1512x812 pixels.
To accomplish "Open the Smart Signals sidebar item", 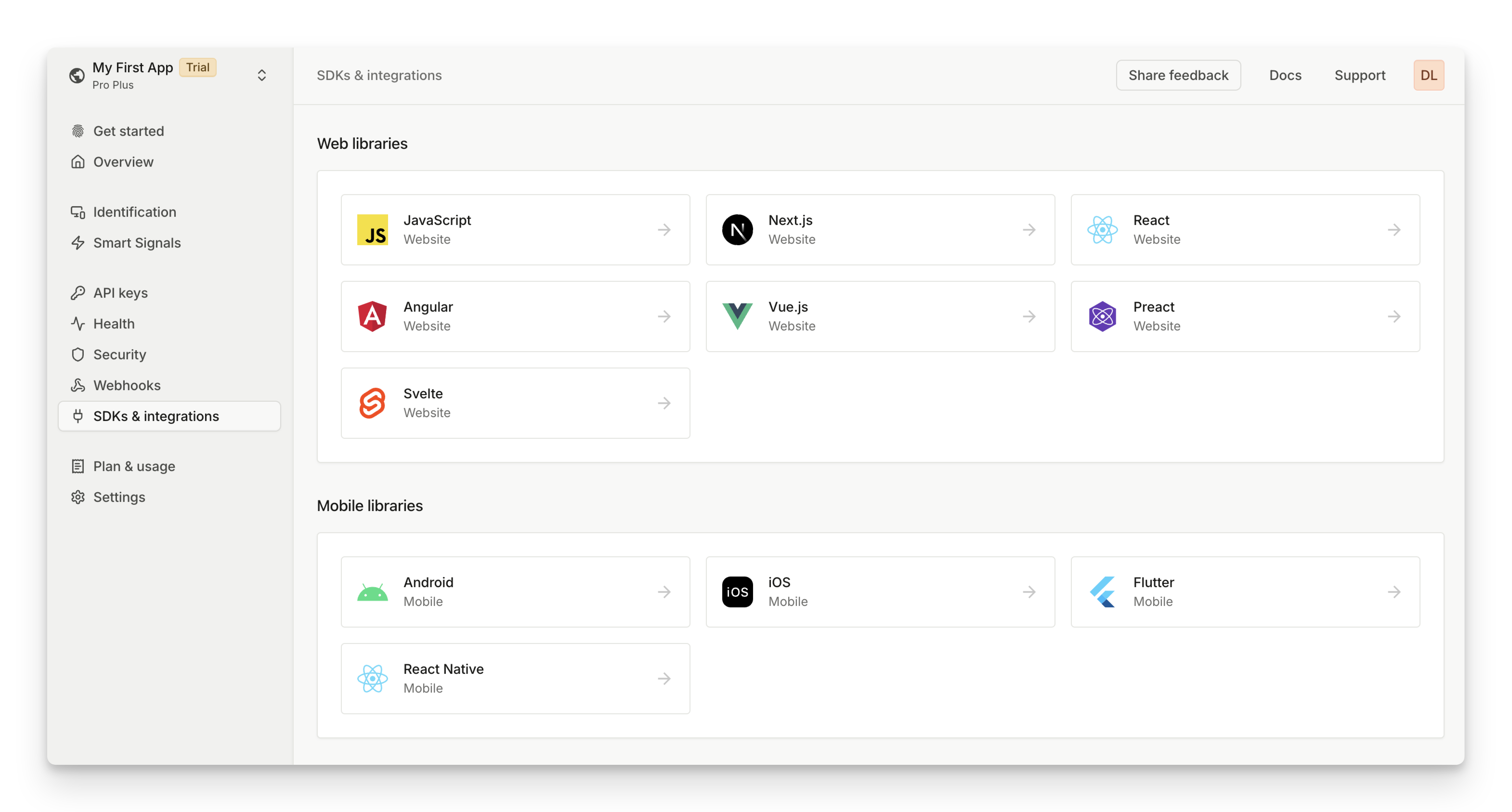I will click(137, 242).
